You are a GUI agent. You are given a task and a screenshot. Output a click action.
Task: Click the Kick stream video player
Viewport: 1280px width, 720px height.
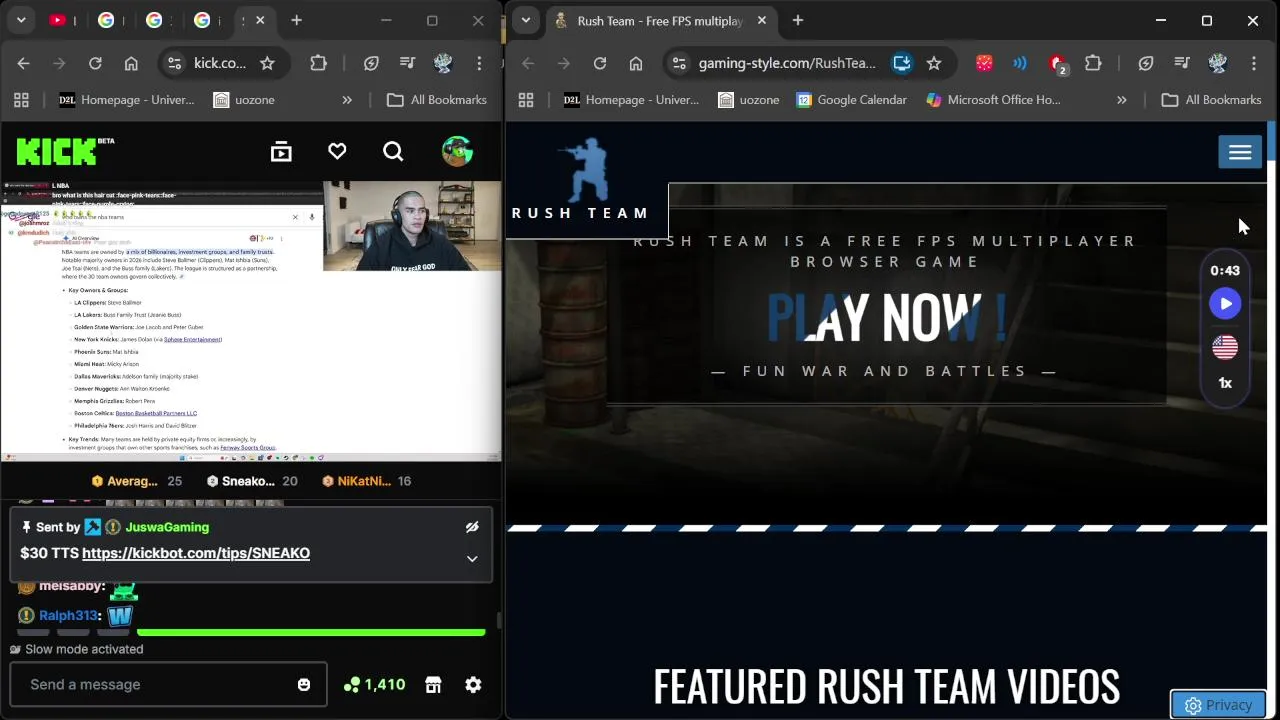[250, 321]
